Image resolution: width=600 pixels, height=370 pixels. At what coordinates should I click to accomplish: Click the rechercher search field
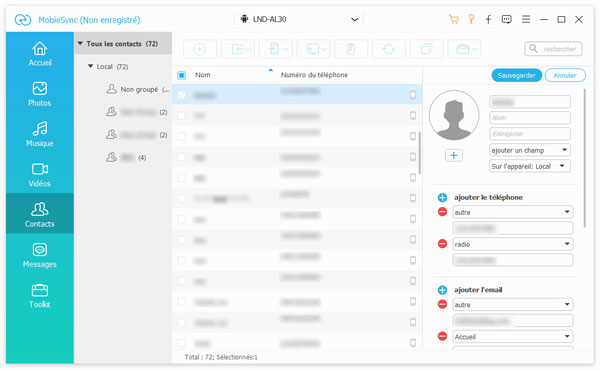coord(553,49)
